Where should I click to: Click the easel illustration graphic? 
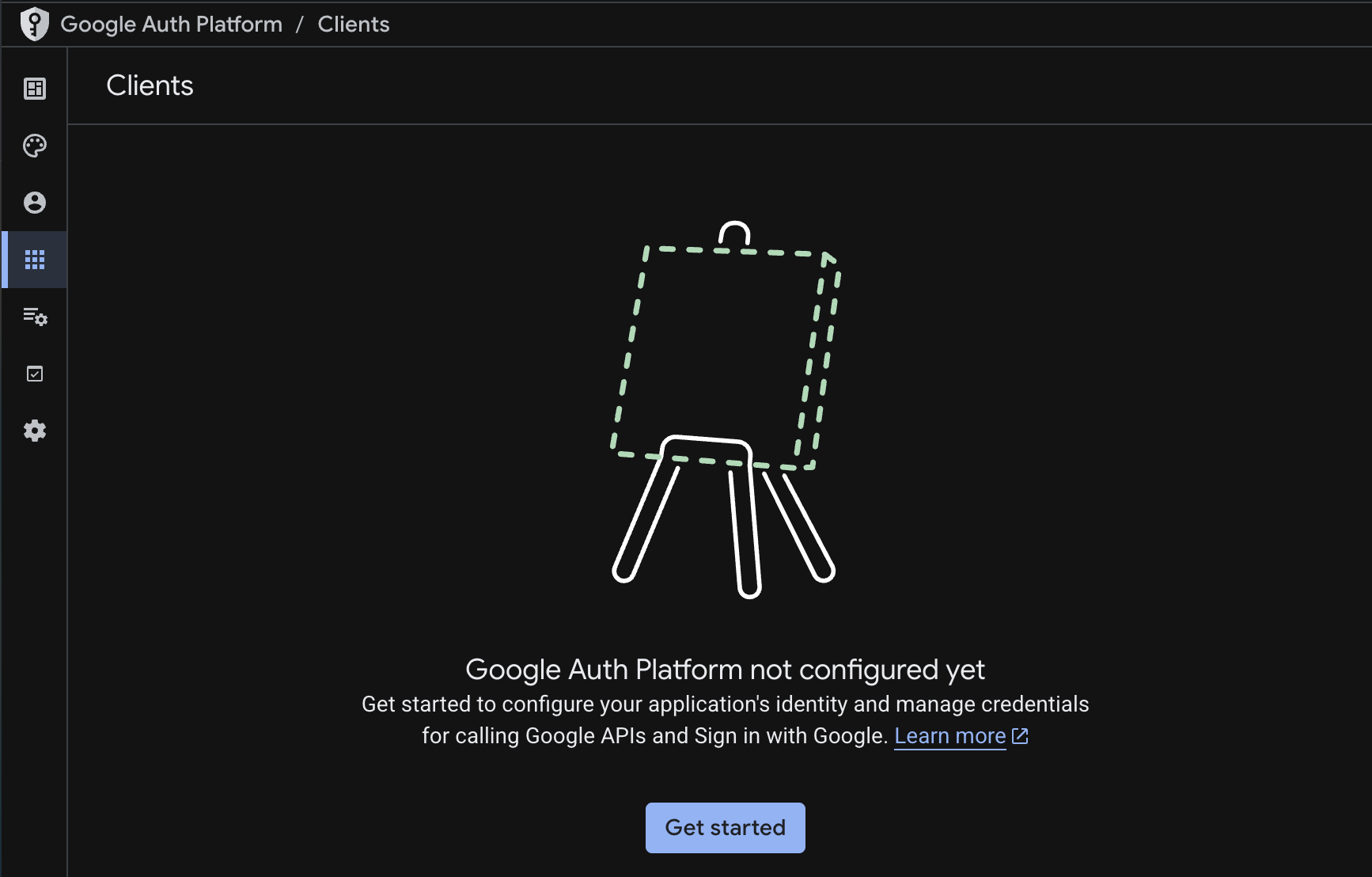click(x=725, y=409)
